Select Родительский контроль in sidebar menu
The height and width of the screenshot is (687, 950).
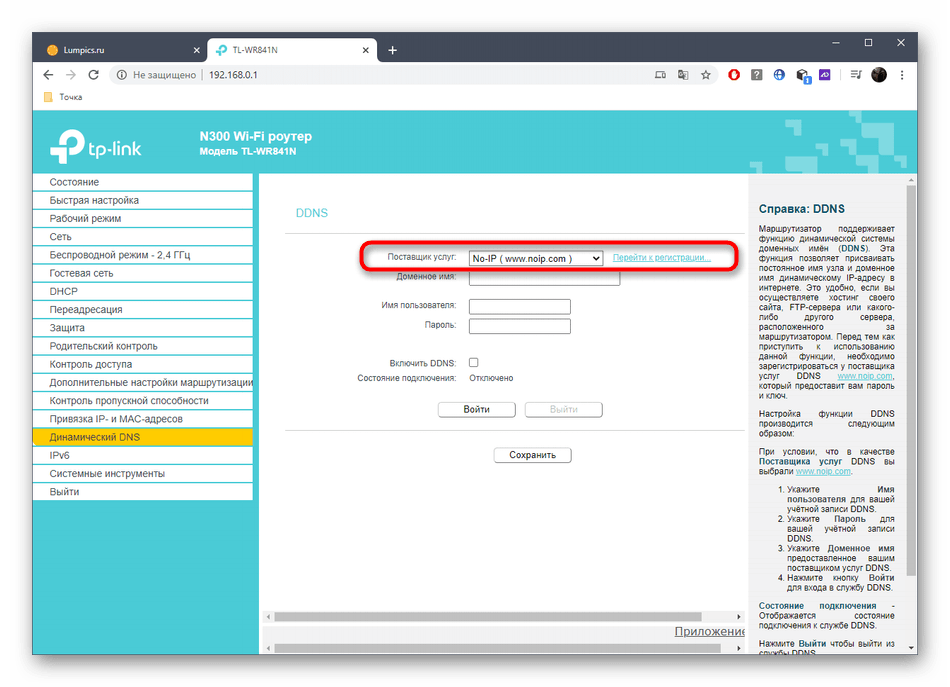coord(103,346)
